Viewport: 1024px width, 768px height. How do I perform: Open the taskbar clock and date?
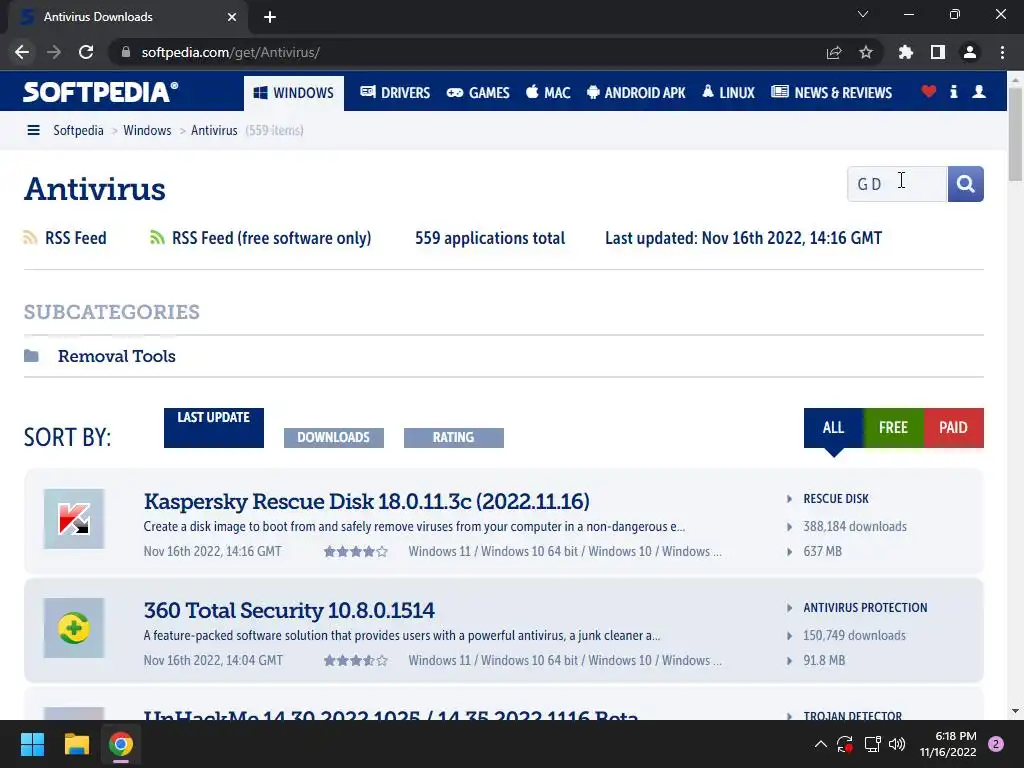tap(948, 744)
